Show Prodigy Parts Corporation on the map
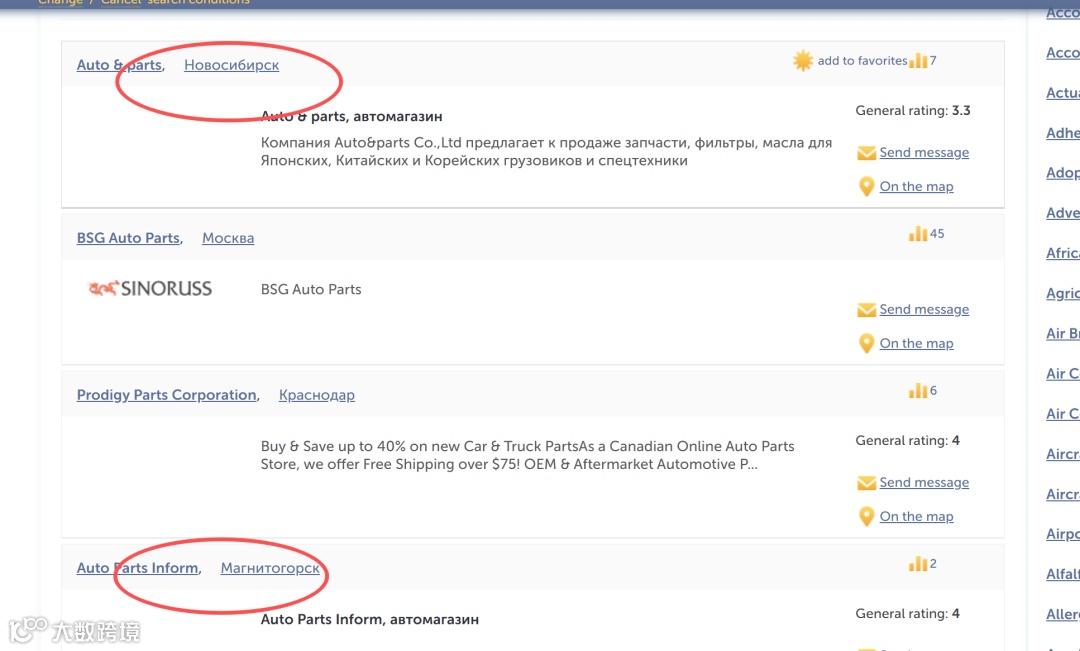This screenshot has height=651, width=1080. [916, 516]
